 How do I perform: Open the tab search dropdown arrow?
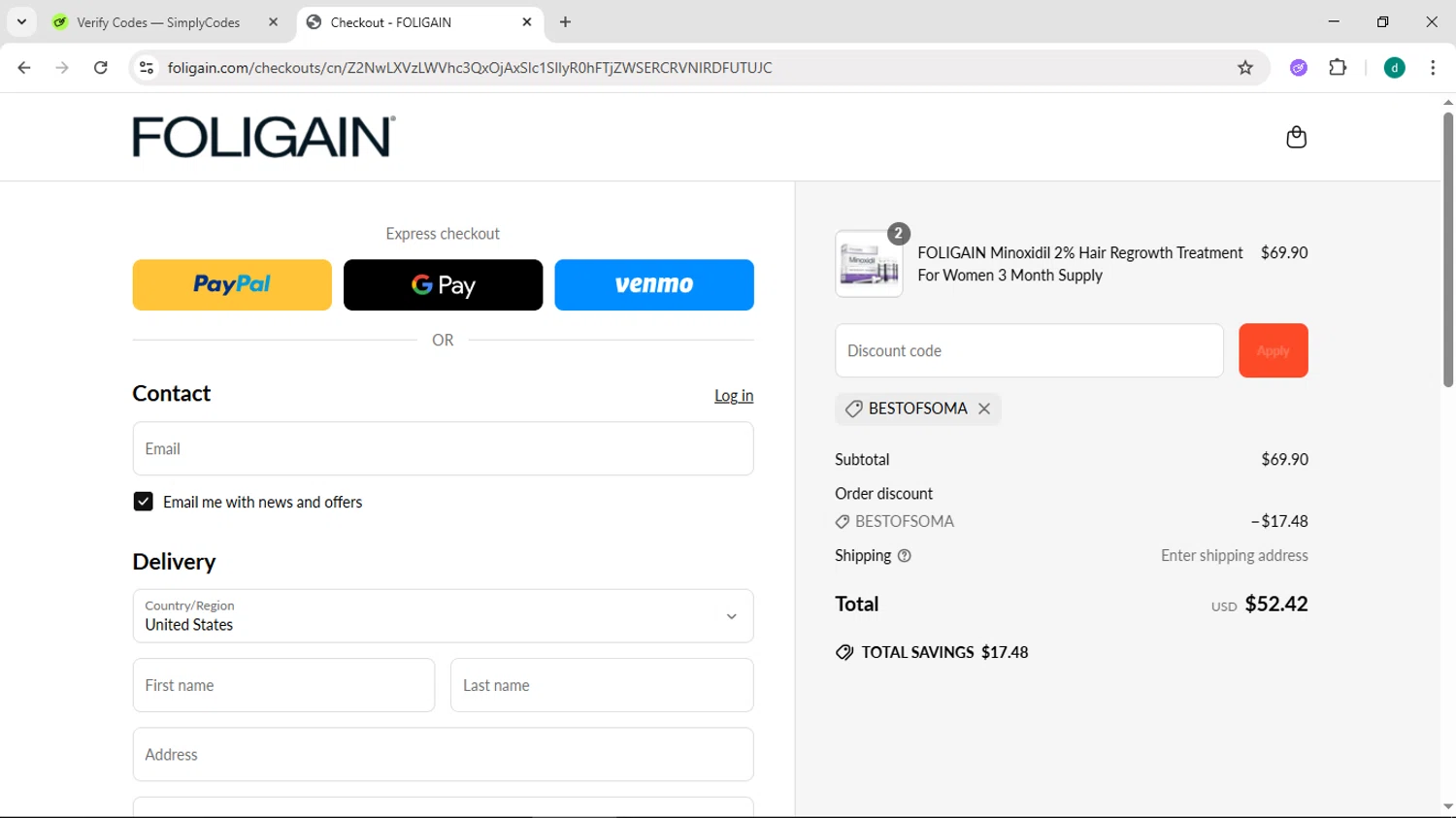[x=21, y=22]
